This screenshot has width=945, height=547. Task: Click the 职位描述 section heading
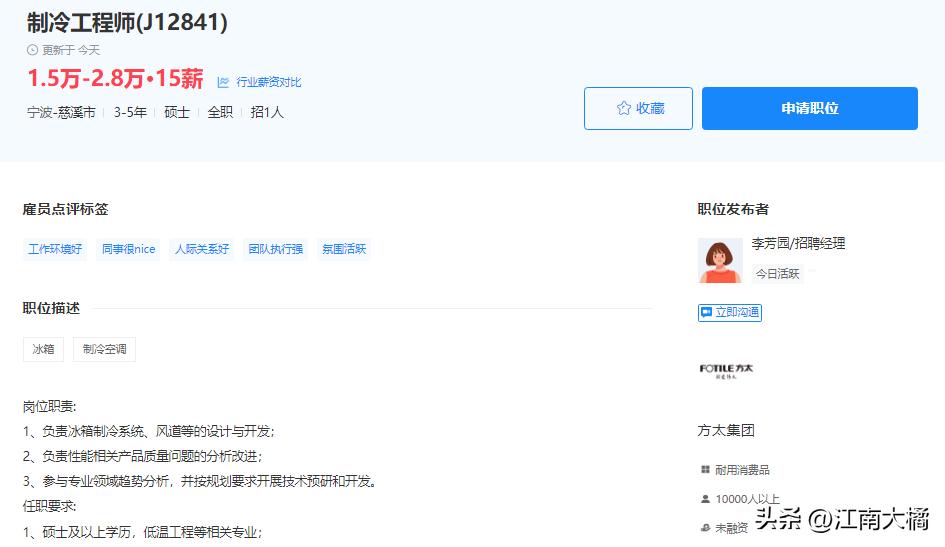51,308
